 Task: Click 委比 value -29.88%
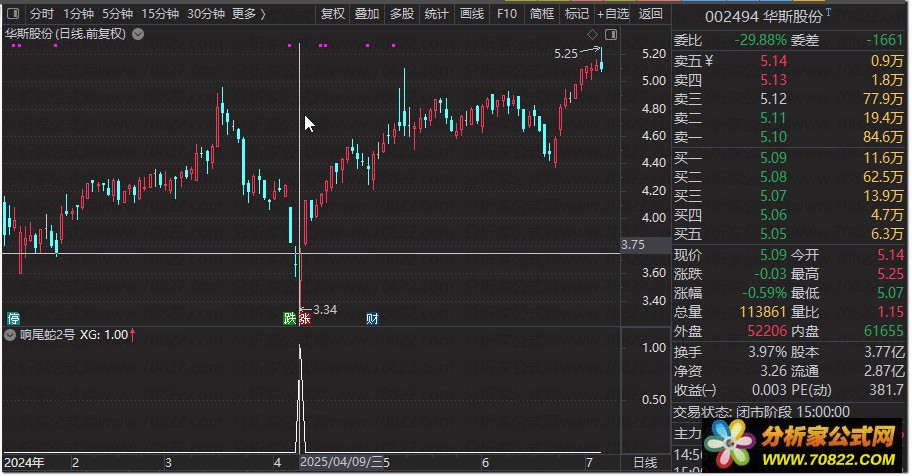pyautogui.click(x=760, y=40)
